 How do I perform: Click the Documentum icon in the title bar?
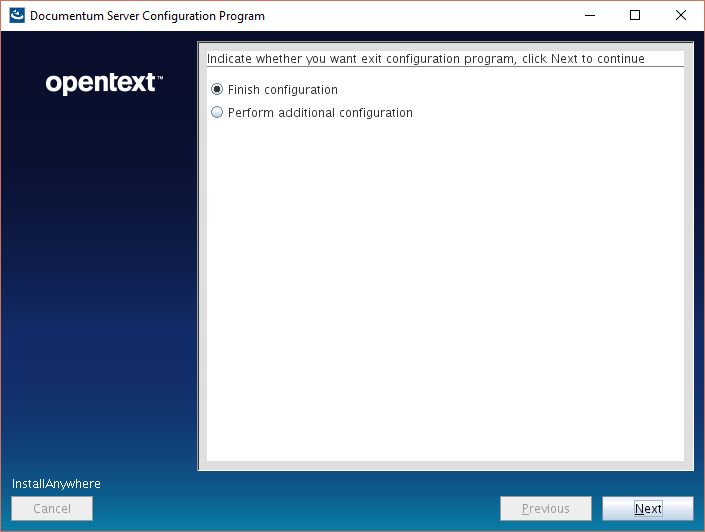17,16
